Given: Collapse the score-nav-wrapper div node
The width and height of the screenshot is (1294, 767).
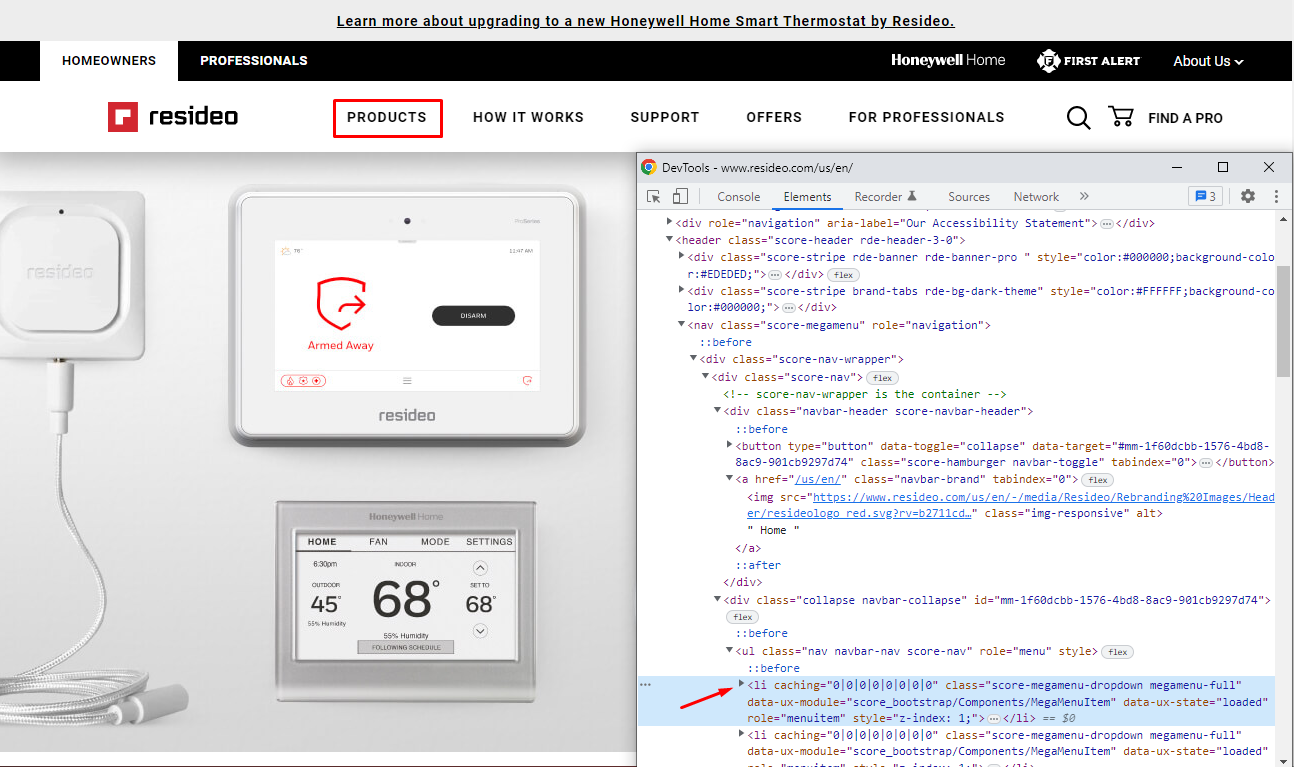Looking at the screenshot, I should pyautogui.click(x=694, y=359).
